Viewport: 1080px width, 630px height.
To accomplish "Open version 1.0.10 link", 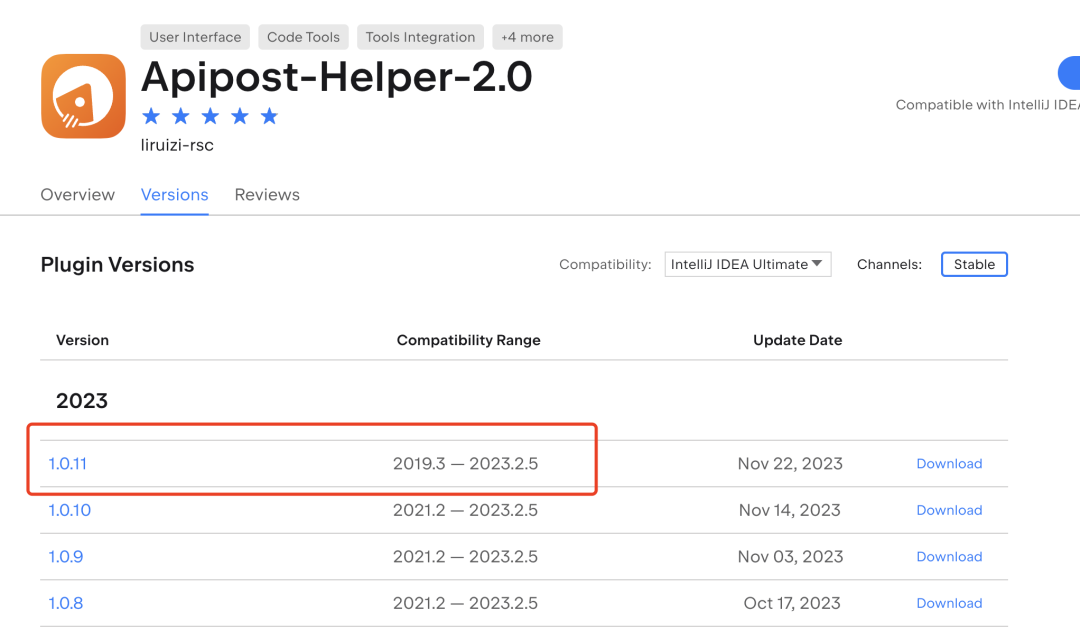I will click(x=70, y=510).
